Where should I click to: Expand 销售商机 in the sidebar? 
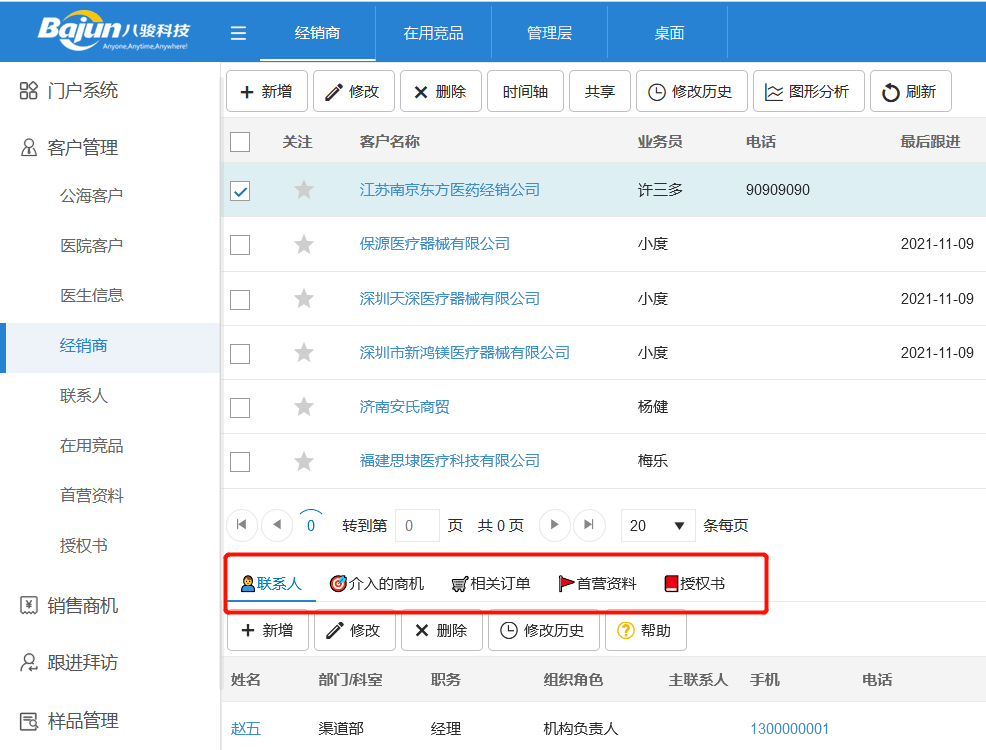(x=82, y=605)
